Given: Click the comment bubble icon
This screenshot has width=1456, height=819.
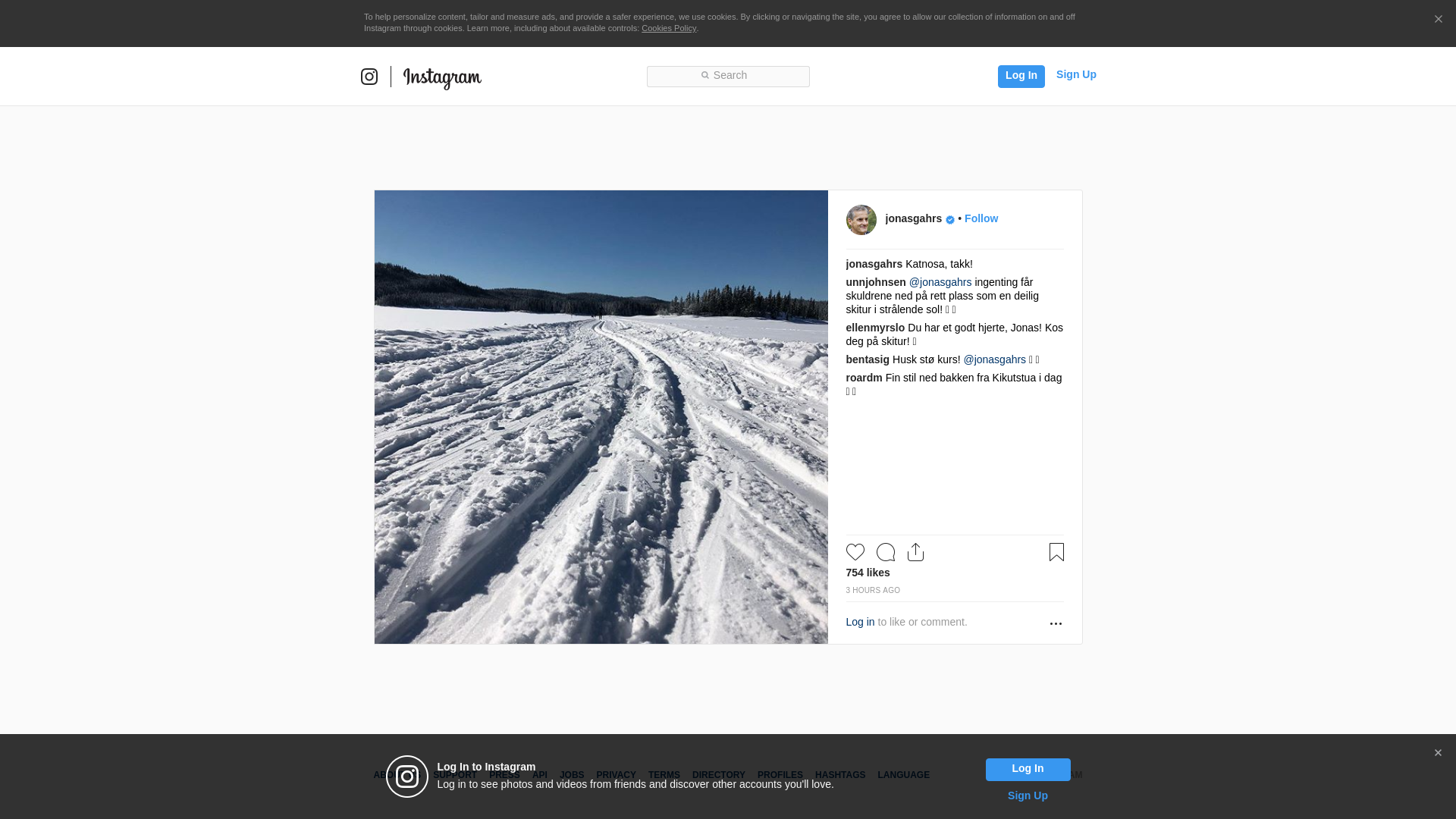Looking at the screenshot, I should (x=885, y=552).
